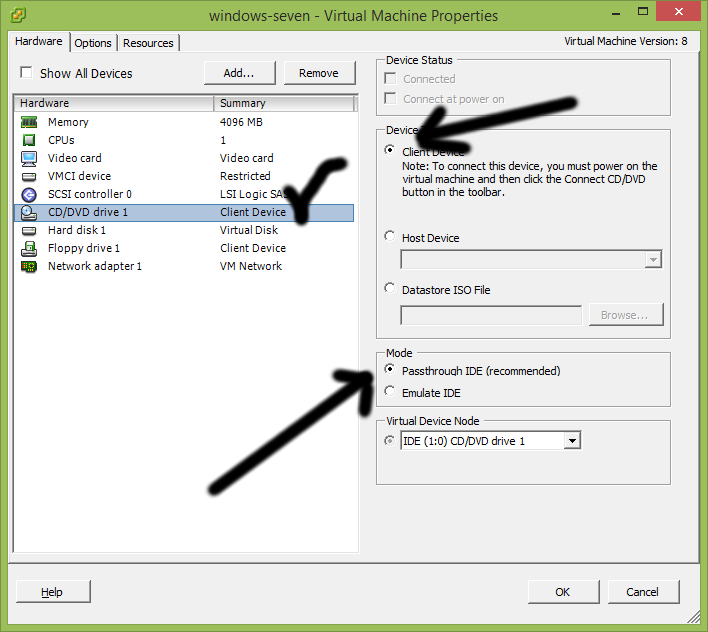The image size is (708, 632).
Task: Select the Hard disk 1 icon
Action: pyautogui.click(x=29, y=231)
